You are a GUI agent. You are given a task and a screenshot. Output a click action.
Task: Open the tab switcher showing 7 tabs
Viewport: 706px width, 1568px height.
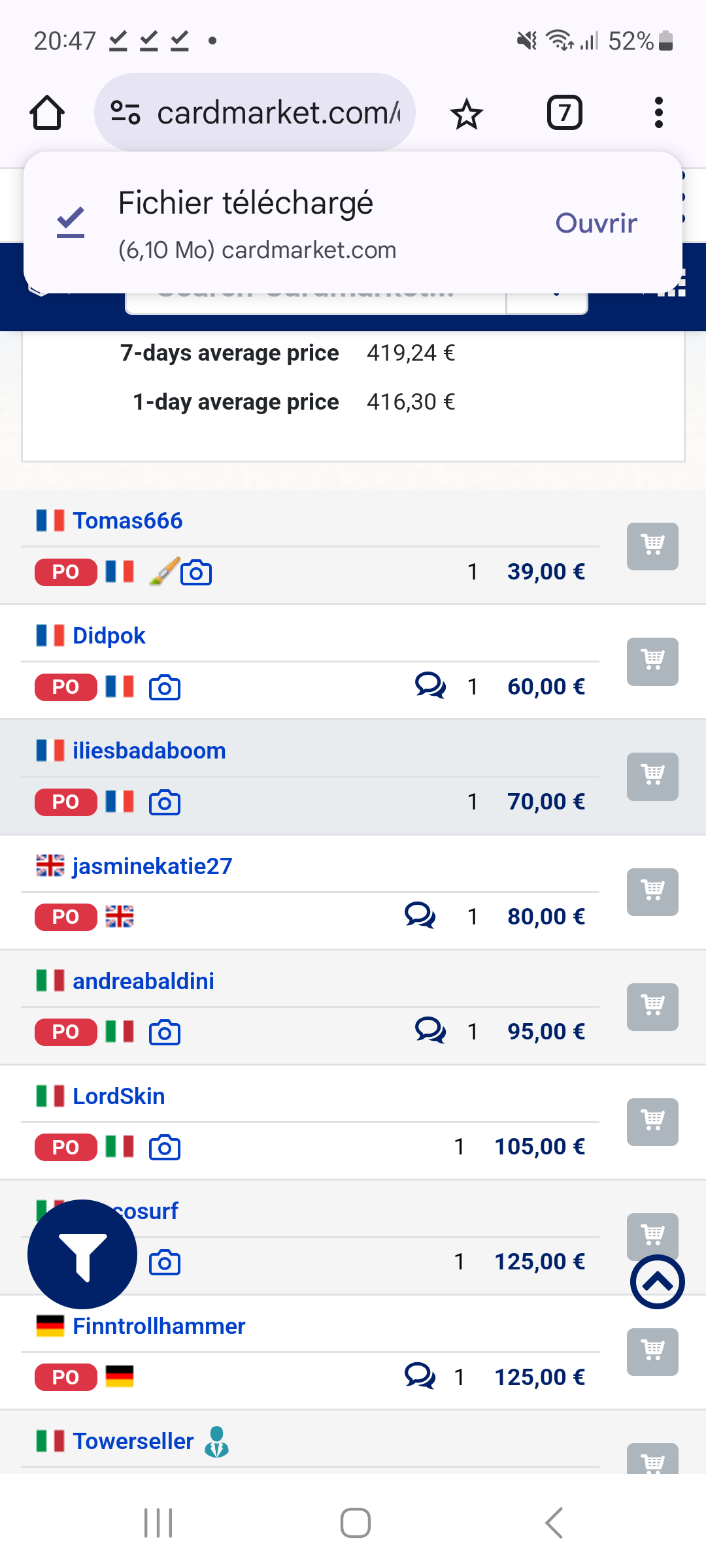pyautogui.click(x=564, y=113)
